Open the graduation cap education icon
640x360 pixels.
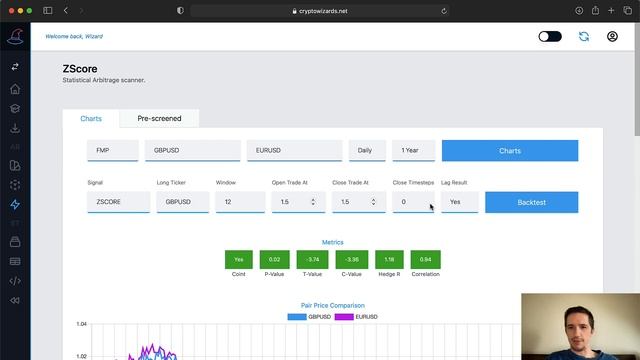[x=15, y=109]
